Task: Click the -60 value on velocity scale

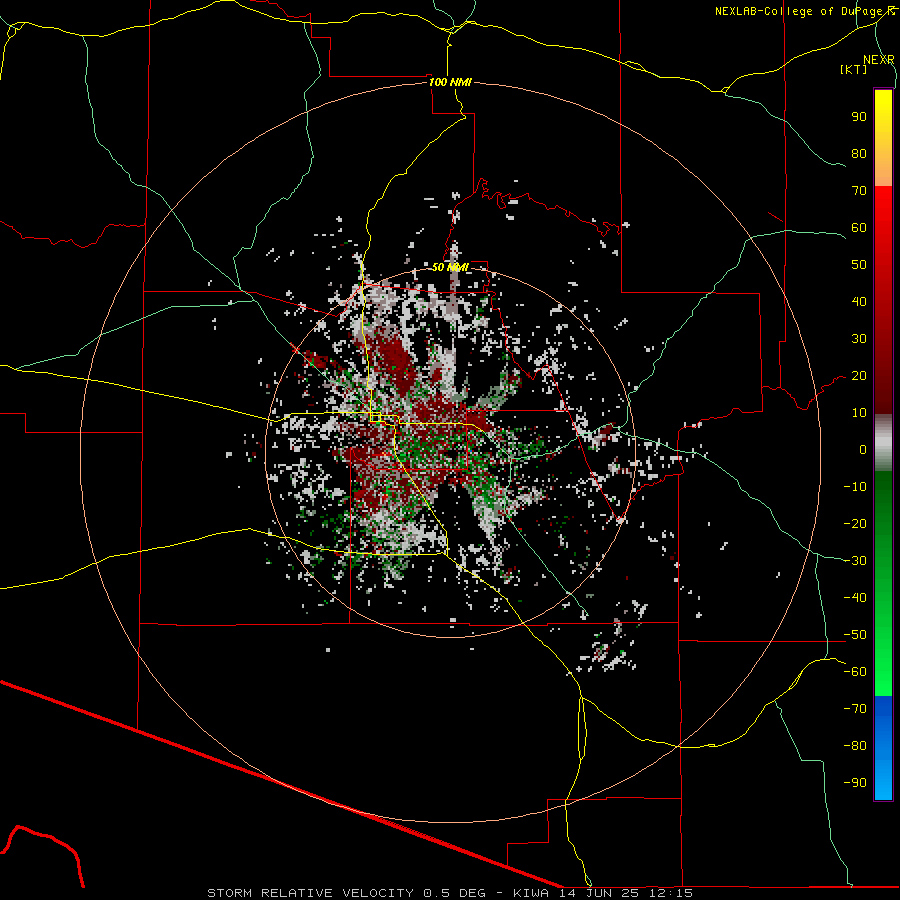Action: pyautogui.click(x=855, y=672)
